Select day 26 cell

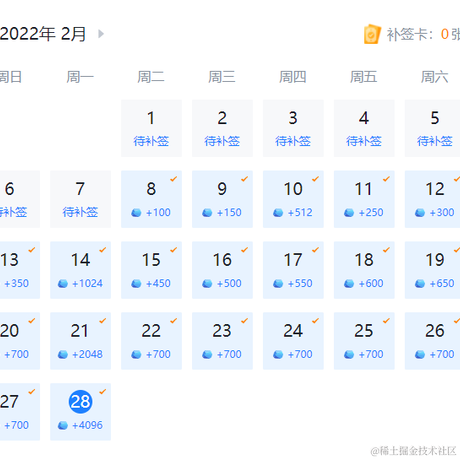[432, 341]
